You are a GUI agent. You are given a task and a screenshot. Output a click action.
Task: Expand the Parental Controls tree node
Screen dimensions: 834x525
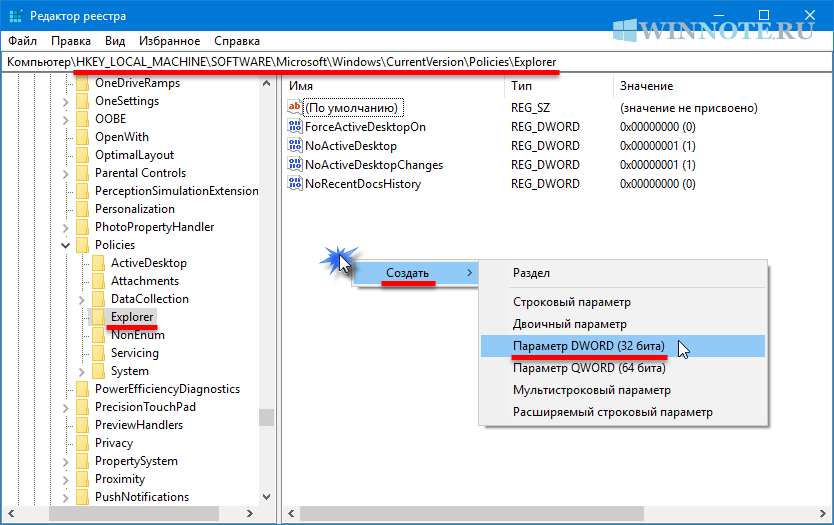(65, 174)
